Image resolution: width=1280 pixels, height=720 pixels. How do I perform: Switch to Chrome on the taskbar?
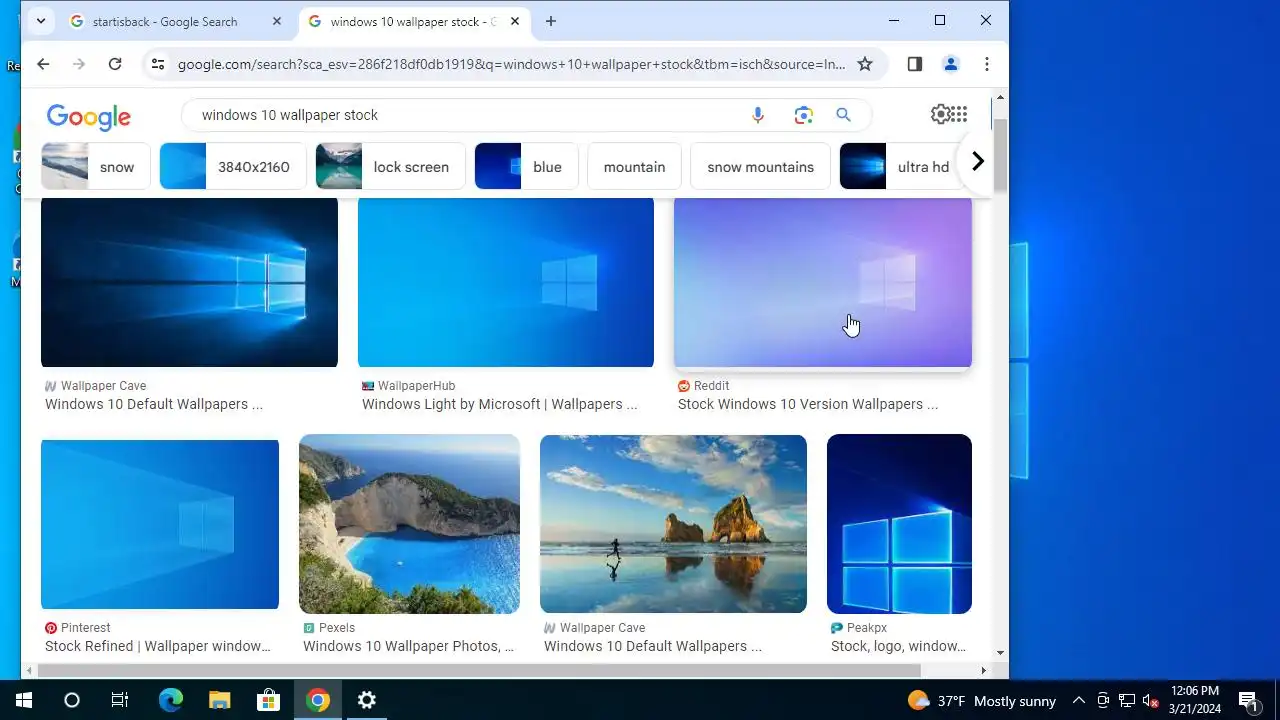point(318,700)
